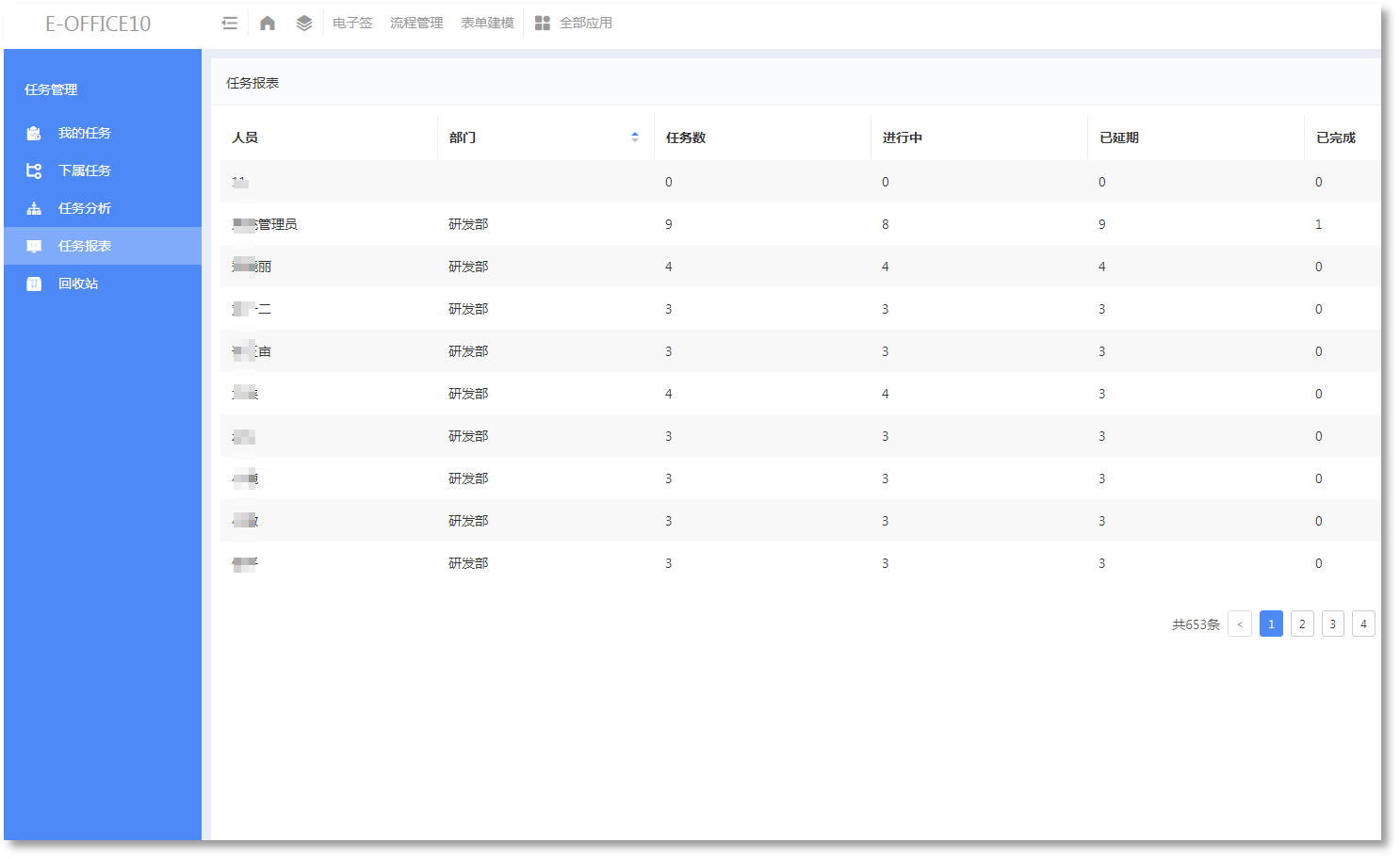Click the 共653条 total count text

click(x=1196, y=624)
